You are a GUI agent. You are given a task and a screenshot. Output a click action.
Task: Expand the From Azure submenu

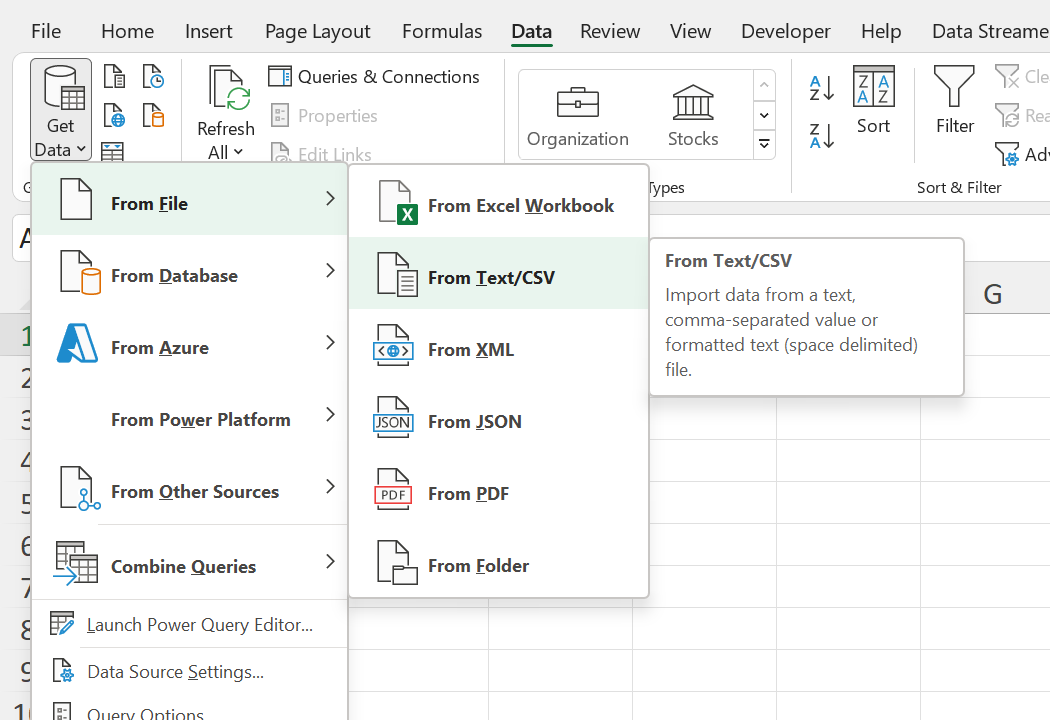[190, 347]
